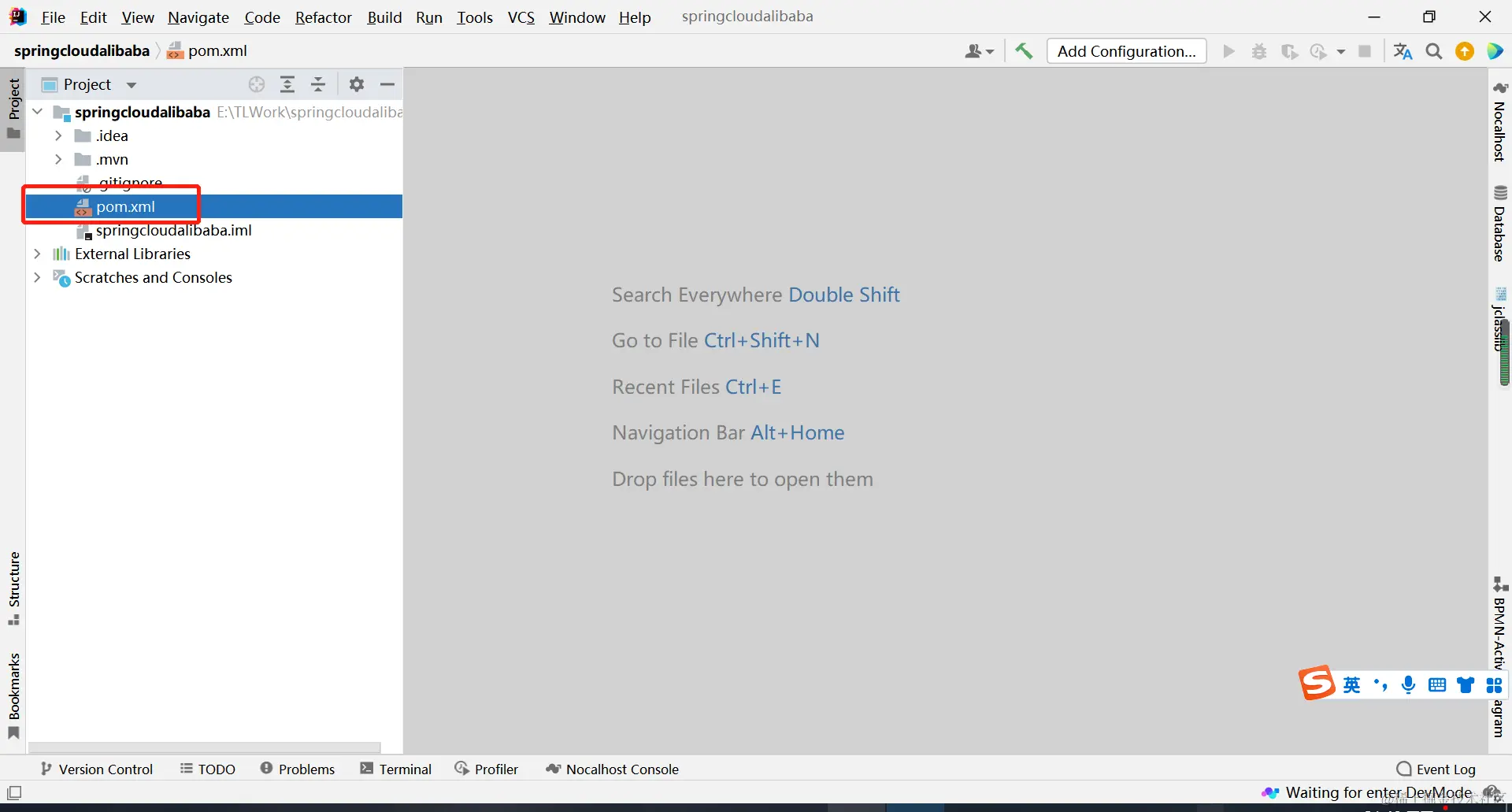Open the Project view dropdown arrow
This screenshot has height=812, width=1512.
point(132,85)
